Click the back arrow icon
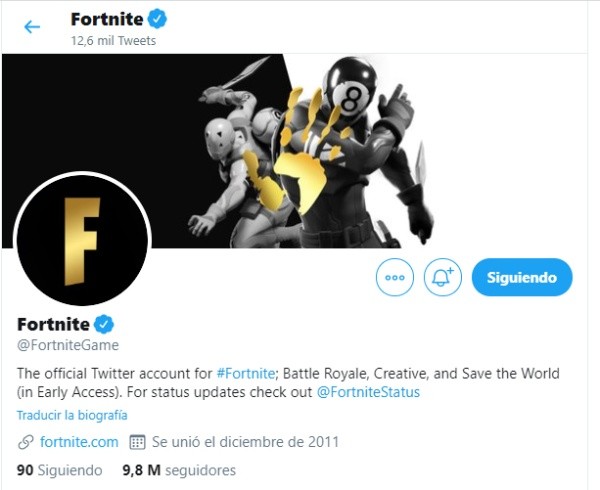Screen dimensions: 600x490 click(x=32, y=27)
